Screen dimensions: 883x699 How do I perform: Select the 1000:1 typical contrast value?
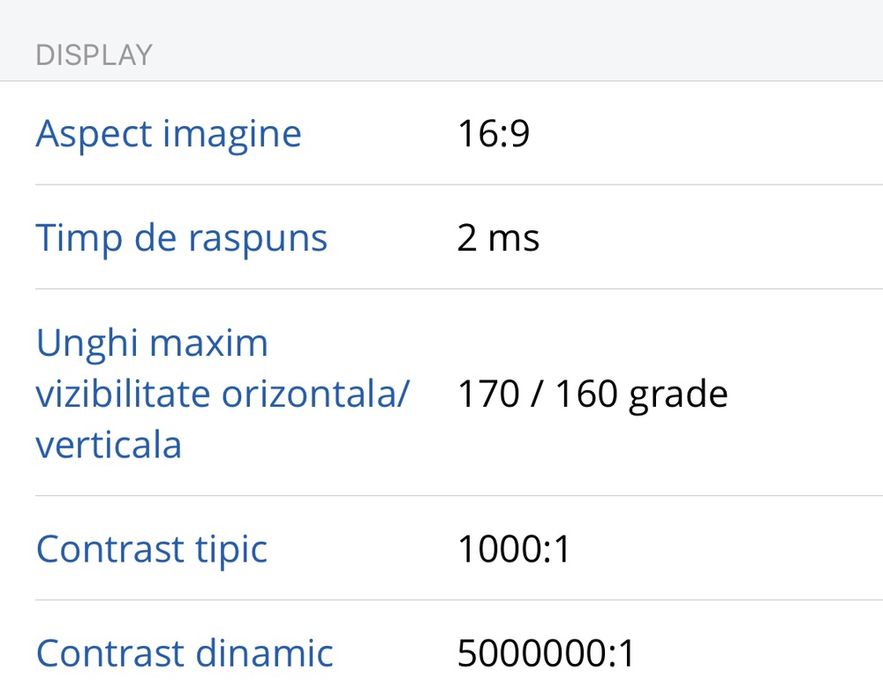(x=513, y=549)
